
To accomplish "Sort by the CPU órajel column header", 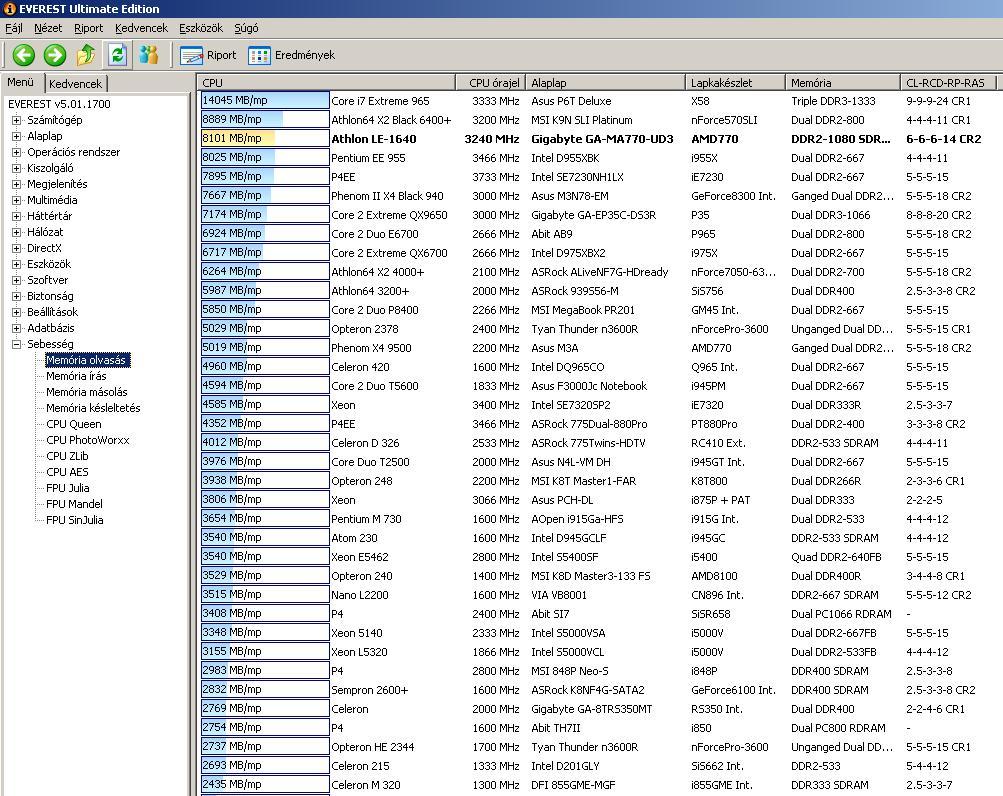I will point(491,83).
